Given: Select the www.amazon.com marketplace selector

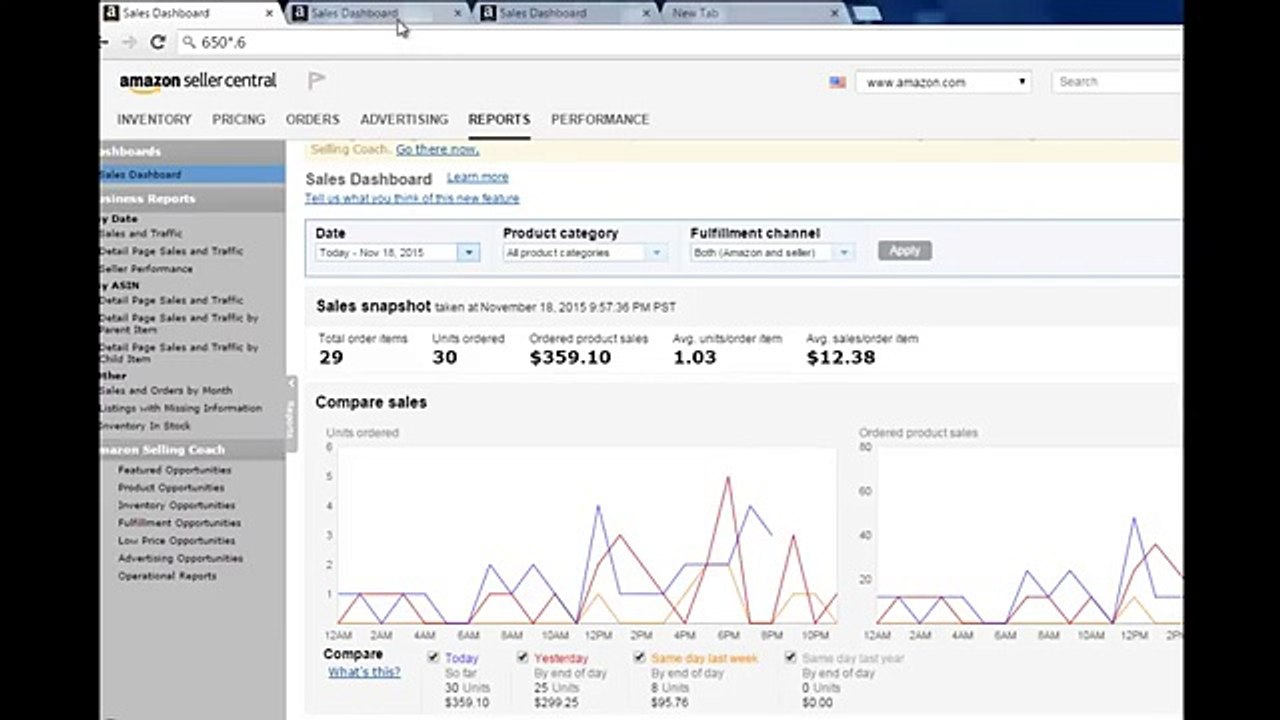Looking at the screenshot, I should pyautogui.click(x=945, y=82).
